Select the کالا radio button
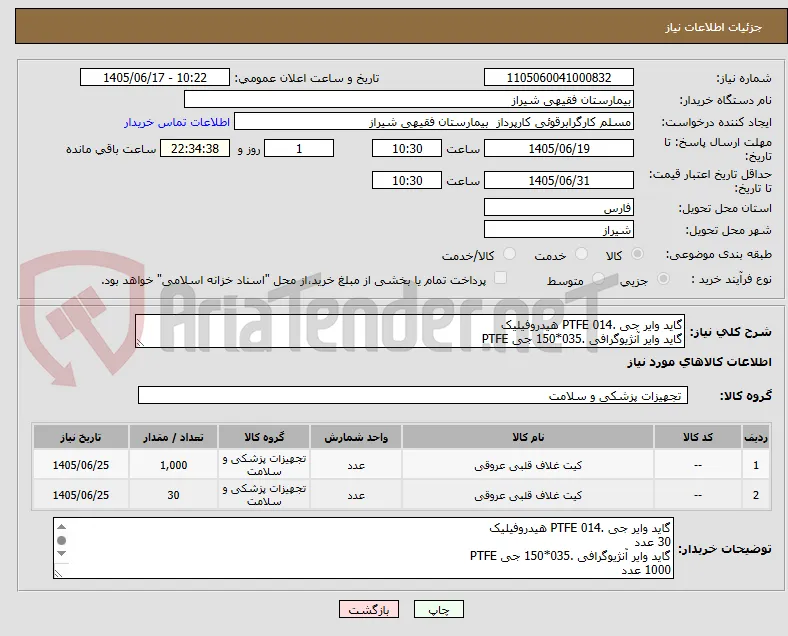Viewport: 788px width, 636px height. (637, 254)
